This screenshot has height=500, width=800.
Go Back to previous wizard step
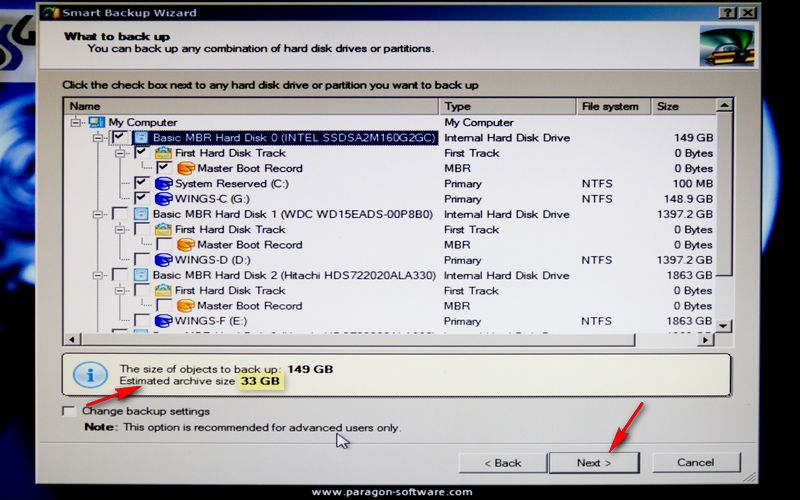point(503,463)
